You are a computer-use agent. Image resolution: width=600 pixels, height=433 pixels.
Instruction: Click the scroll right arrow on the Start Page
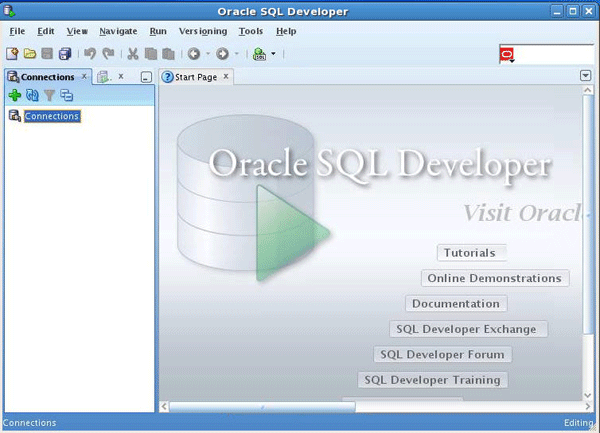[588, 407]
